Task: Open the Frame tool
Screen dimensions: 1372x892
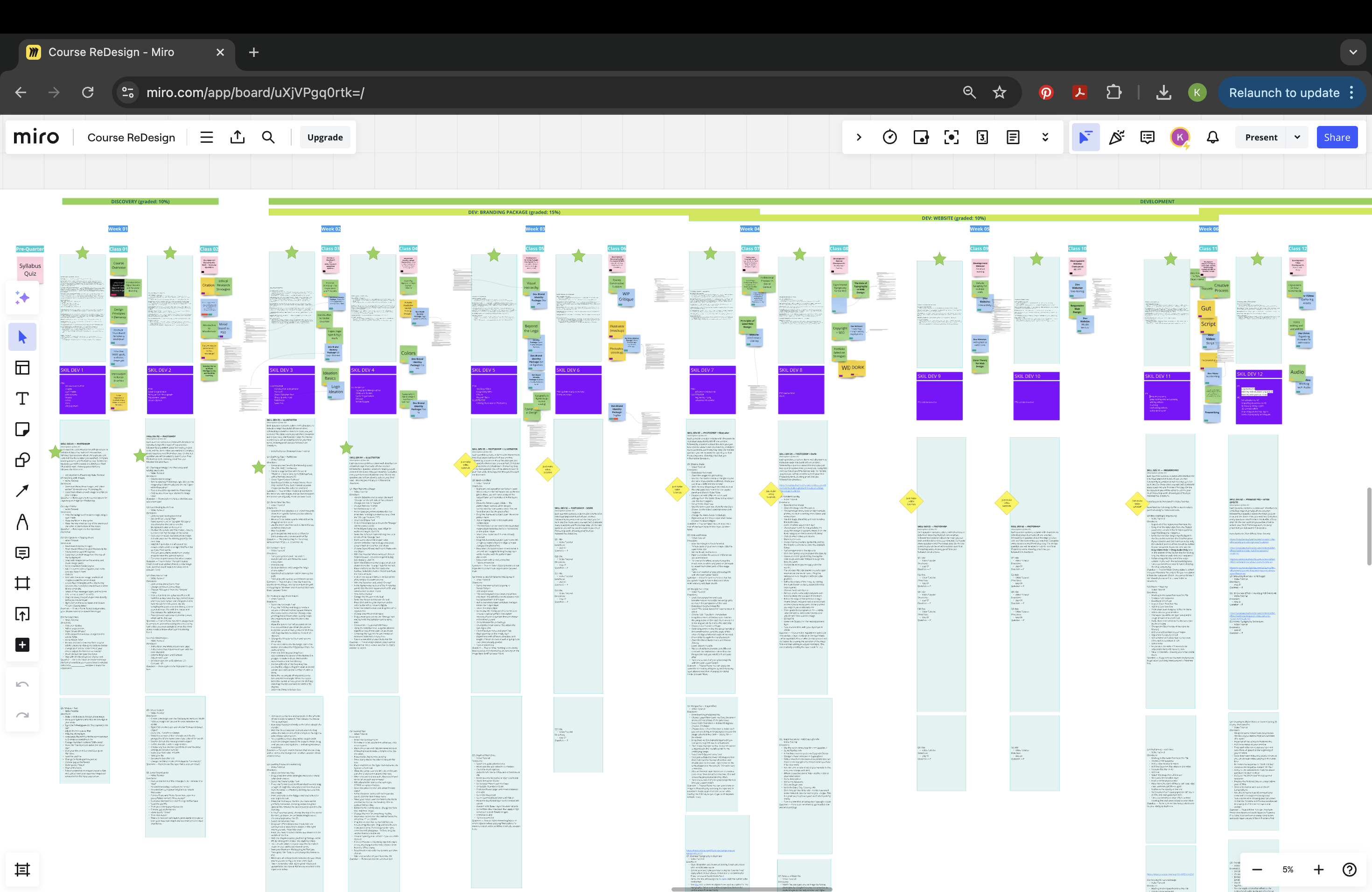Action: pyautogui.click(x=22, y=583)
